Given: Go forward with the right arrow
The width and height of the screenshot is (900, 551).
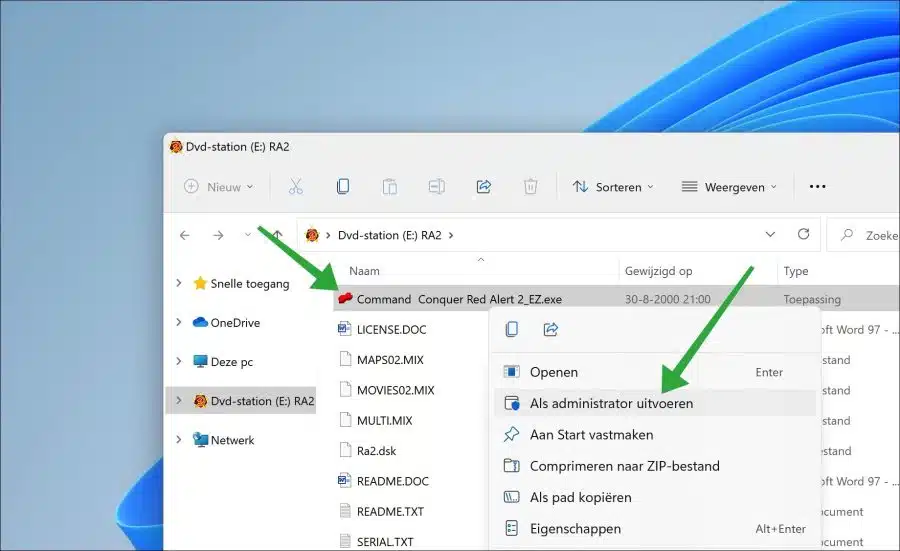Looking at the screenshot, I should pos(218,235).
